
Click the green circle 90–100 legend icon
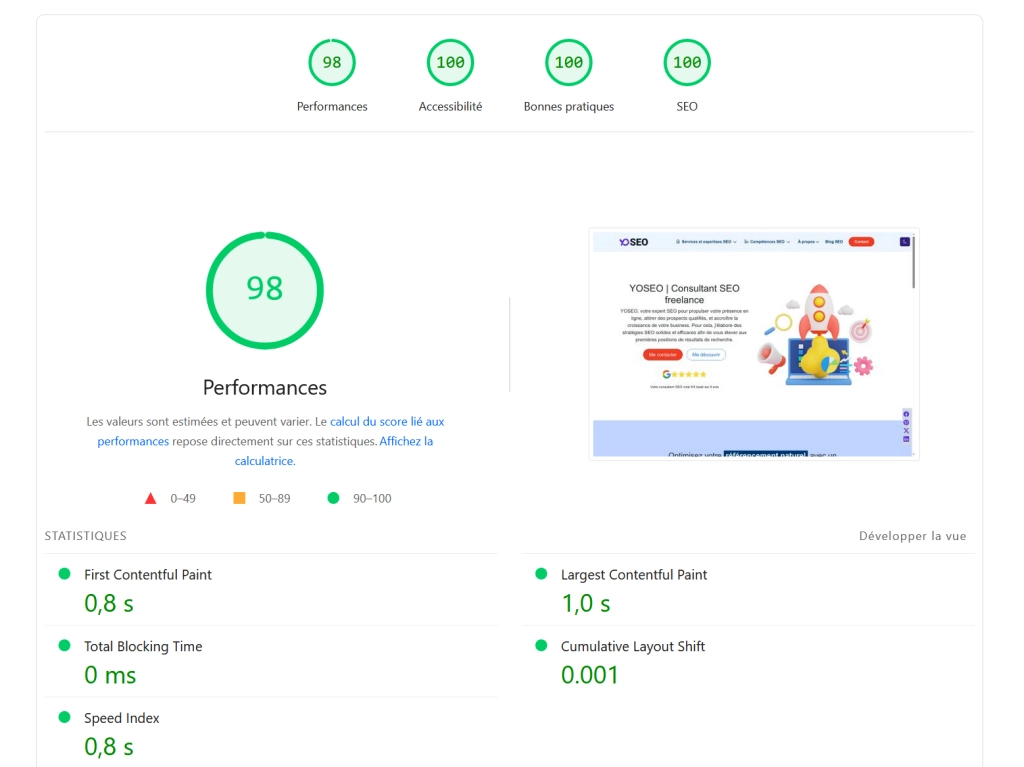(x=333, y=498)
